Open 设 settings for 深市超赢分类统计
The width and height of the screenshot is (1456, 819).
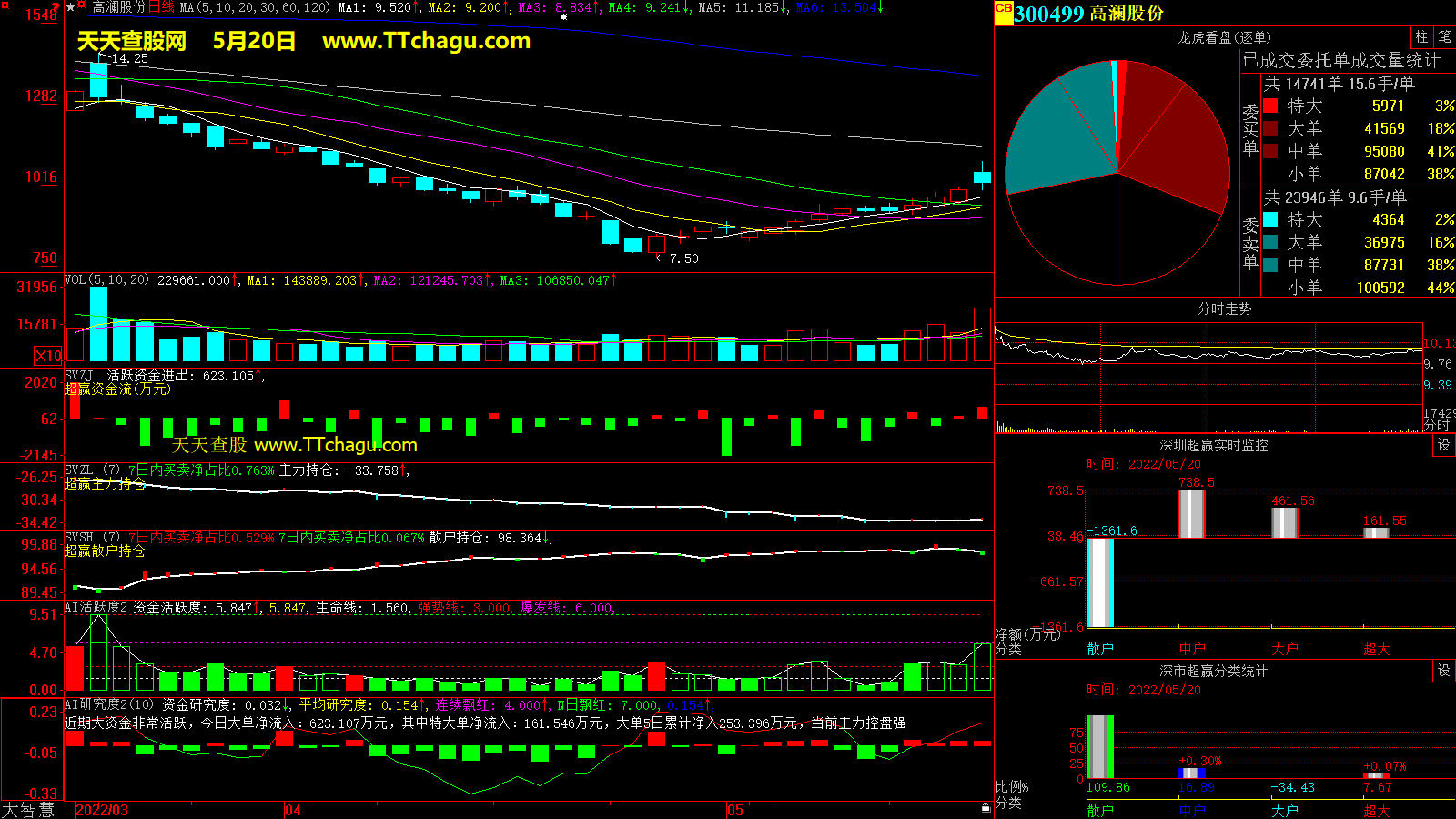point(1444,671)
